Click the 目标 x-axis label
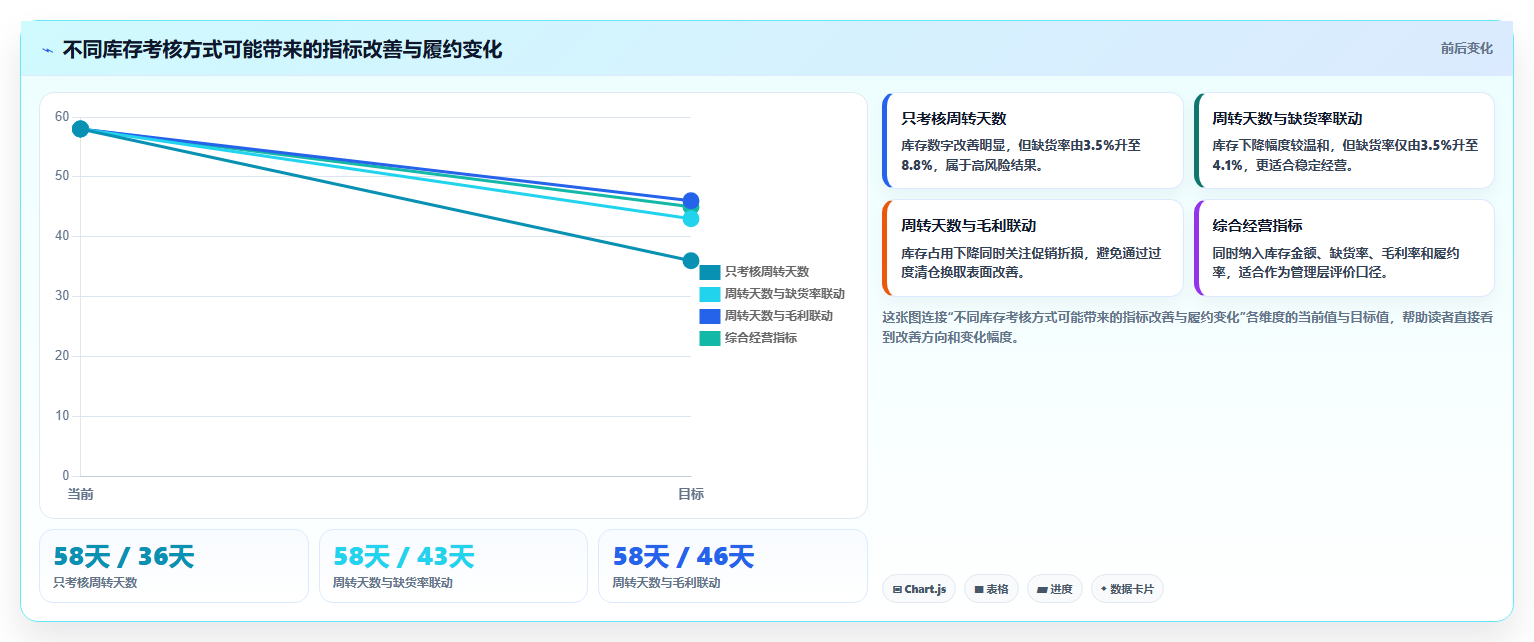Viewport: 1534px width, 642px height. click(691, 494)
